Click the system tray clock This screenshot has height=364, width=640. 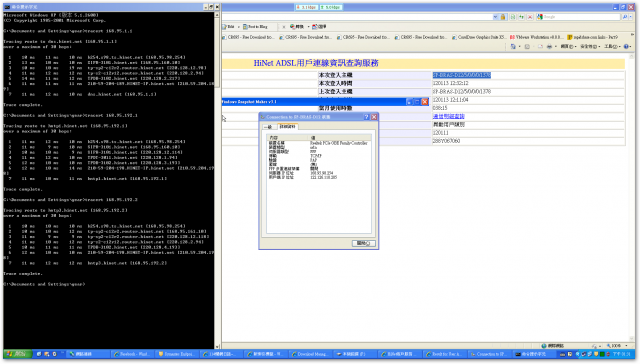point(622,354)
